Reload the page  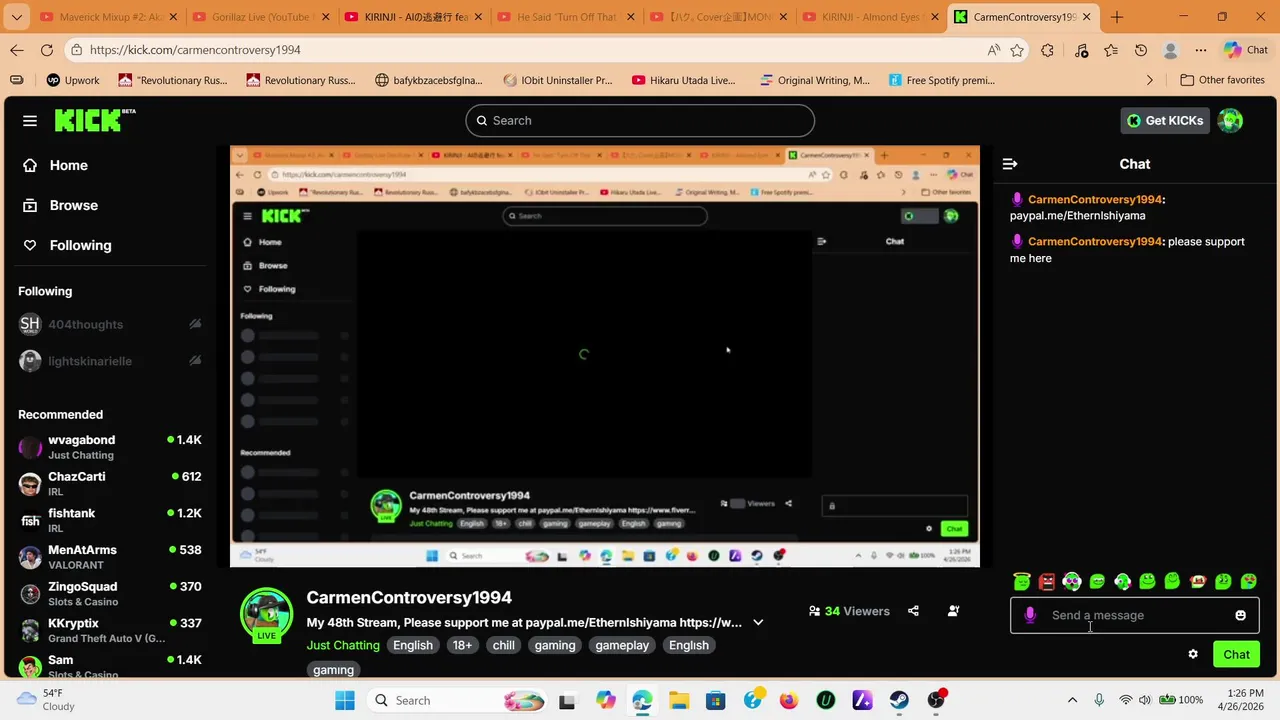click(47, 50)
